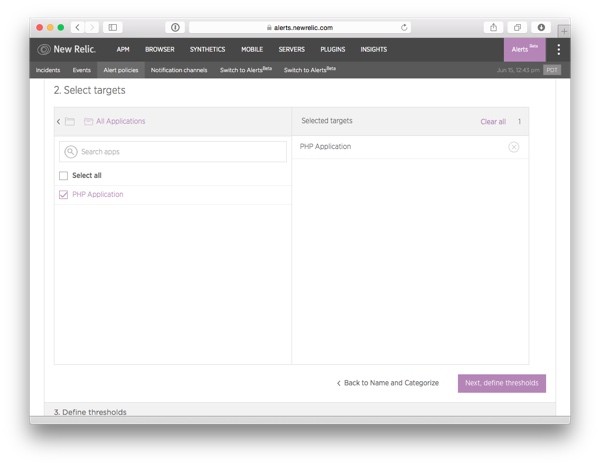This screenshot has height=467, width=600.
Task: Go Back to Name and Categorize
Action: (388, 383)
